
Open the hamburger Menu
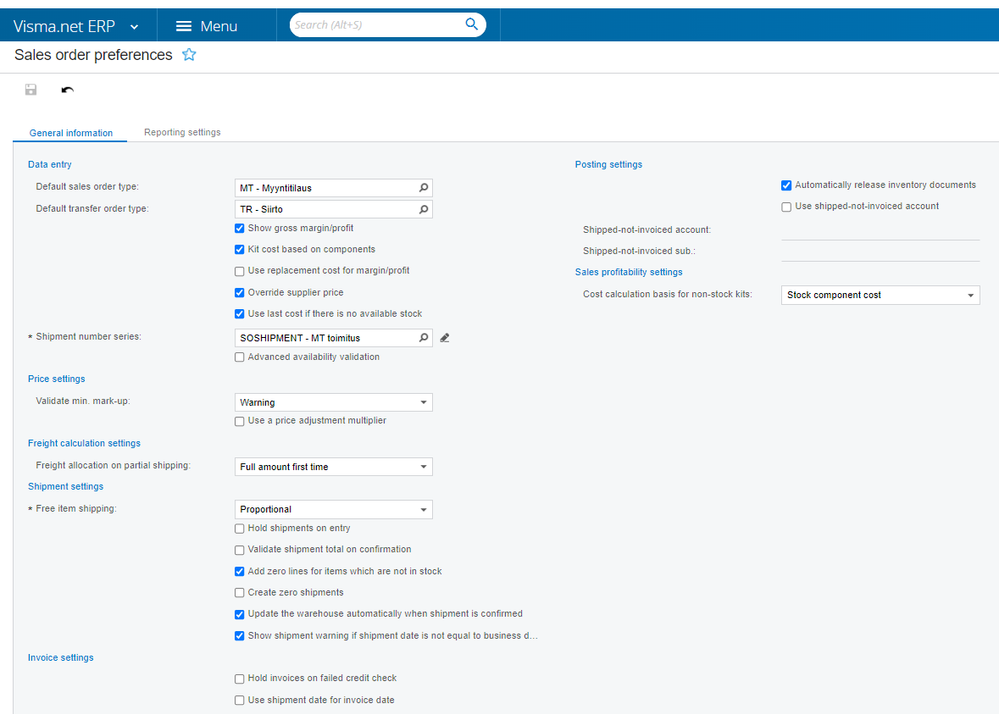[206, 26]
